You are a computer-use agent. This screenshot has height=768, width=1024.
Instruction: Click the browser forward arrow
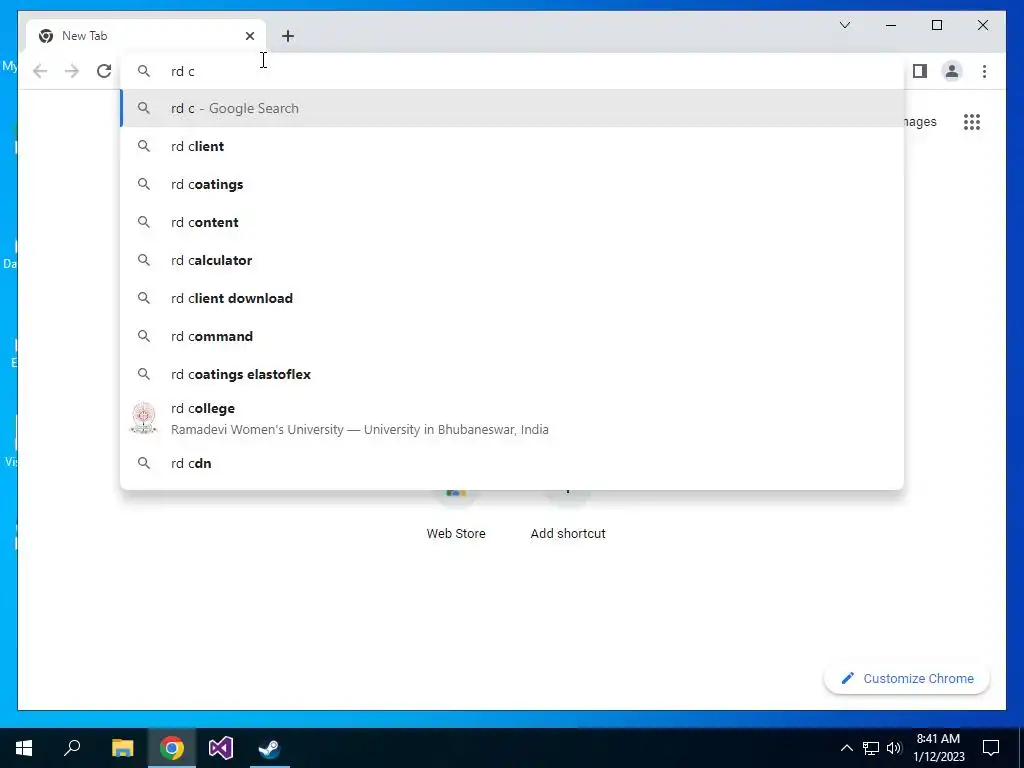(x=72, y=71)
